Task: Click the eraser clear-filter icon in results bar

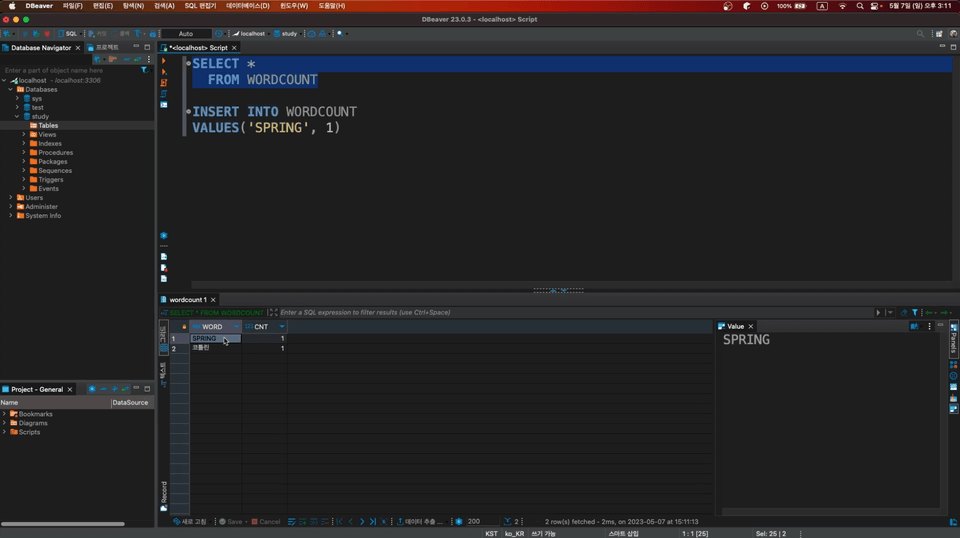Action: [x=904, y=312]
